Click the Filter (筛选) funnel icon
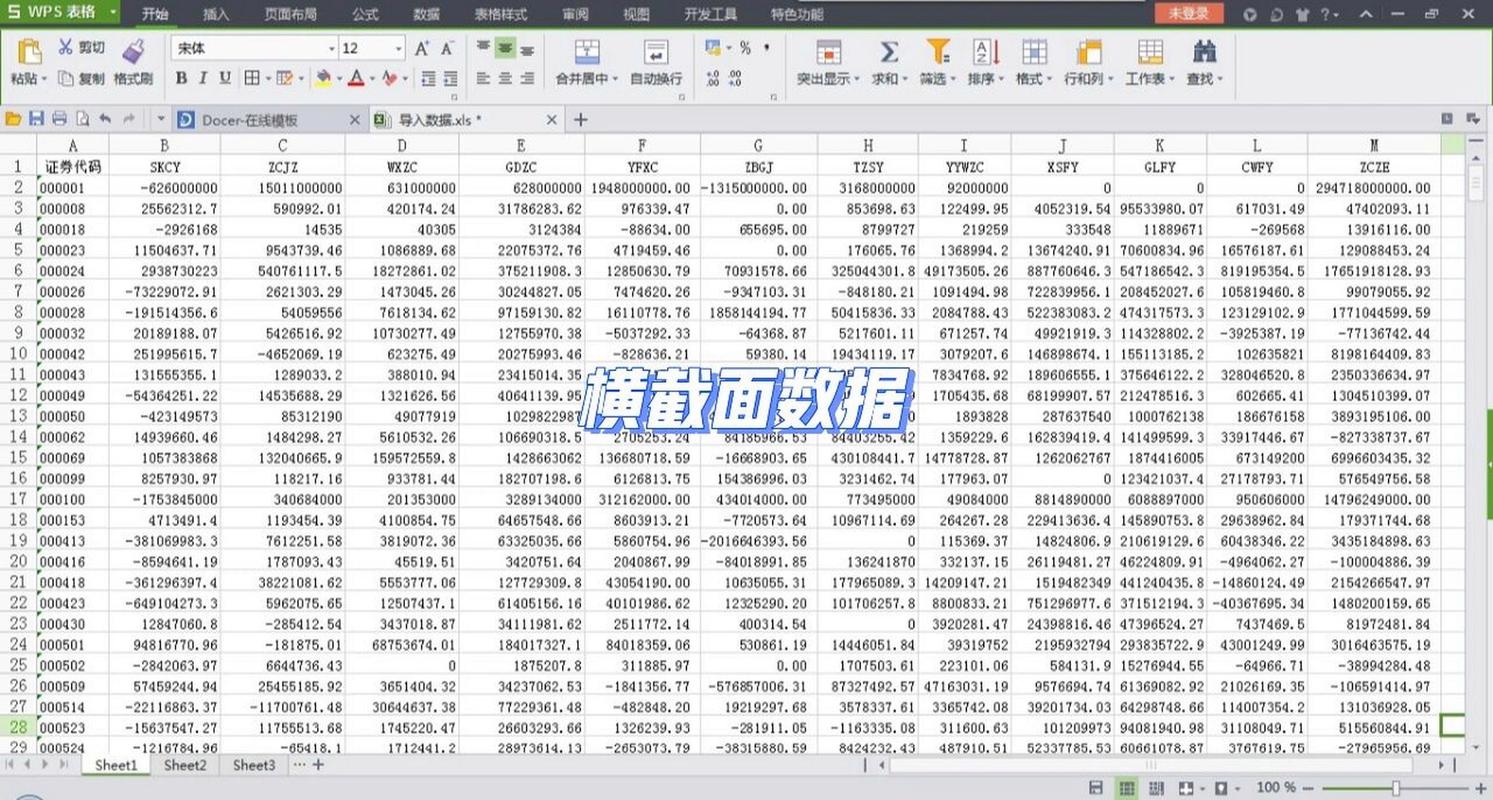The width and height of the screenshot is (1493, 800). tap(937, 52)
